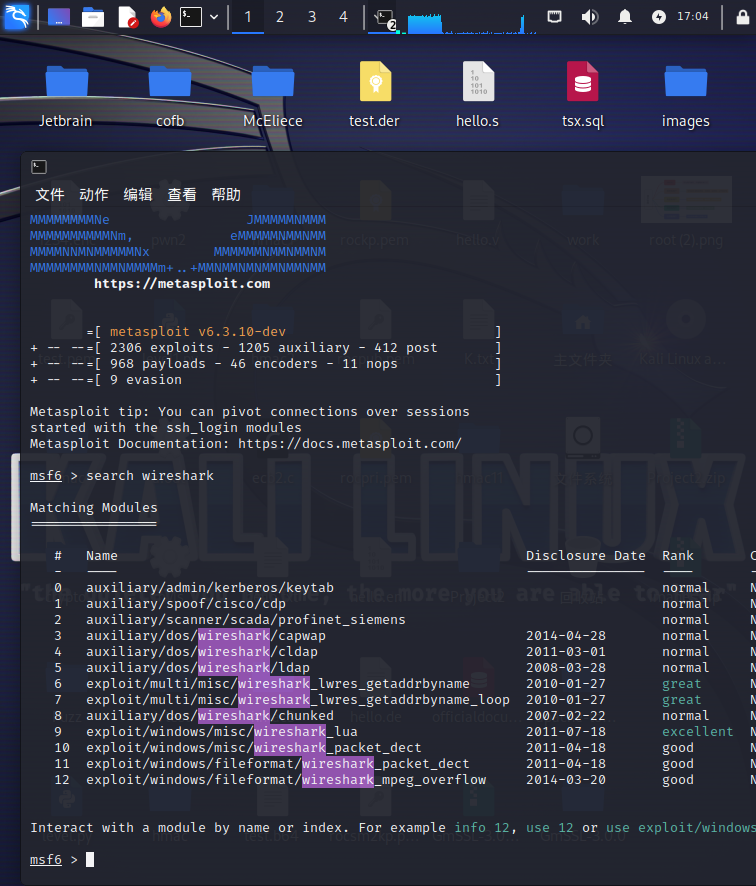This screenshot has width=756, height=886.
Task: Open the network connection tray icon
Action: coord(555,17)
